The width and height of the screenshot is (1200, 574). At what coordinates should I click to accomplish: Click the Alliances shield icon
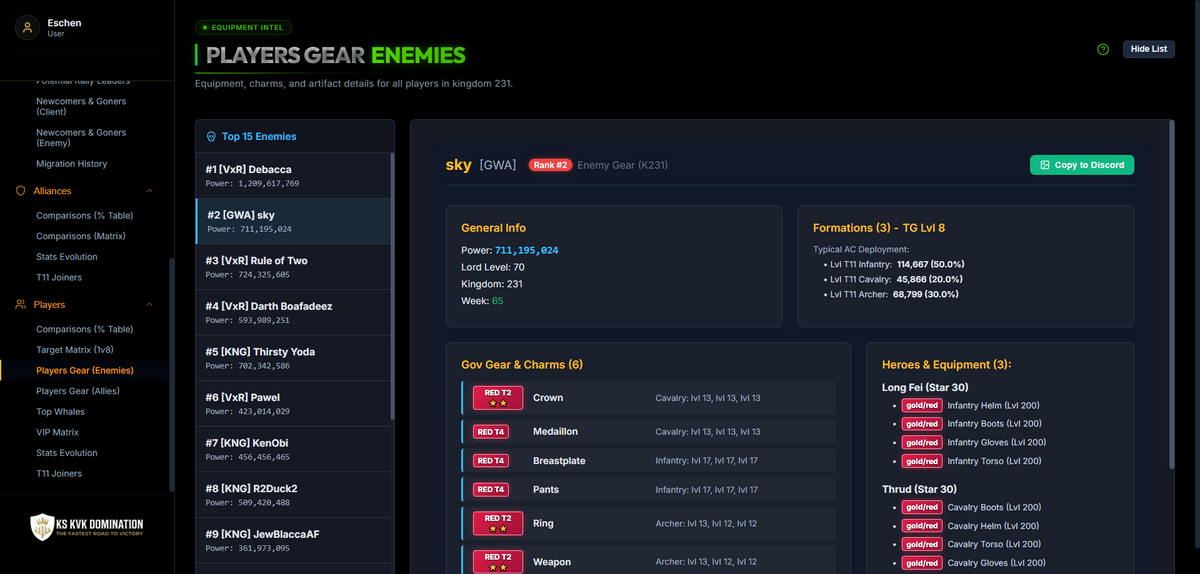coord(20,191)
